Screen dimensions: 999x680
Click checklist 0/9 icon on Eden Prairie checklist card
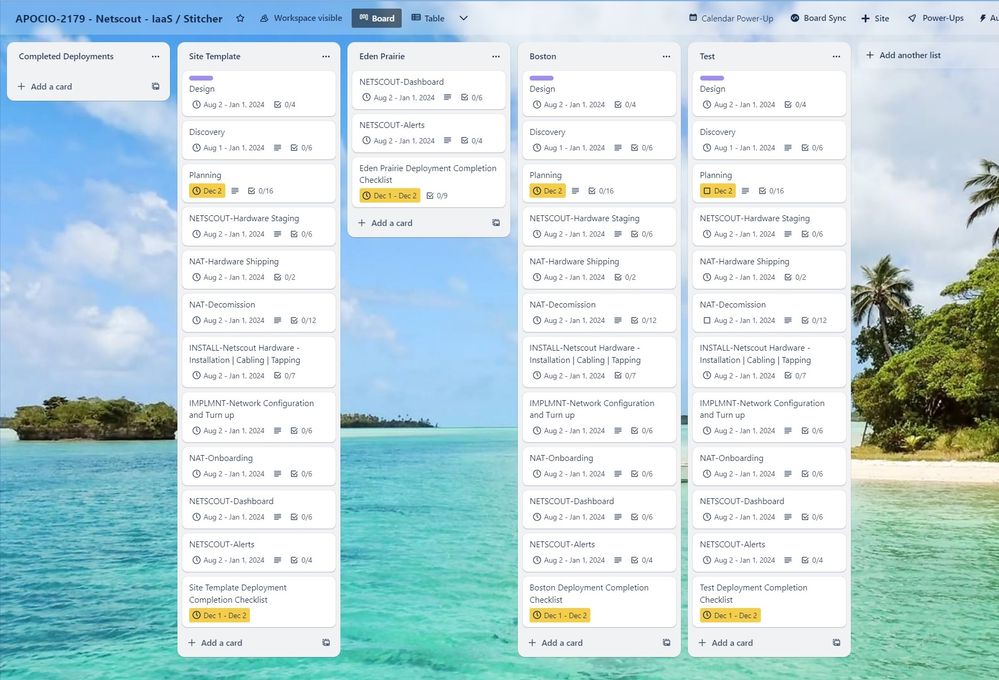tap(430, 196)
